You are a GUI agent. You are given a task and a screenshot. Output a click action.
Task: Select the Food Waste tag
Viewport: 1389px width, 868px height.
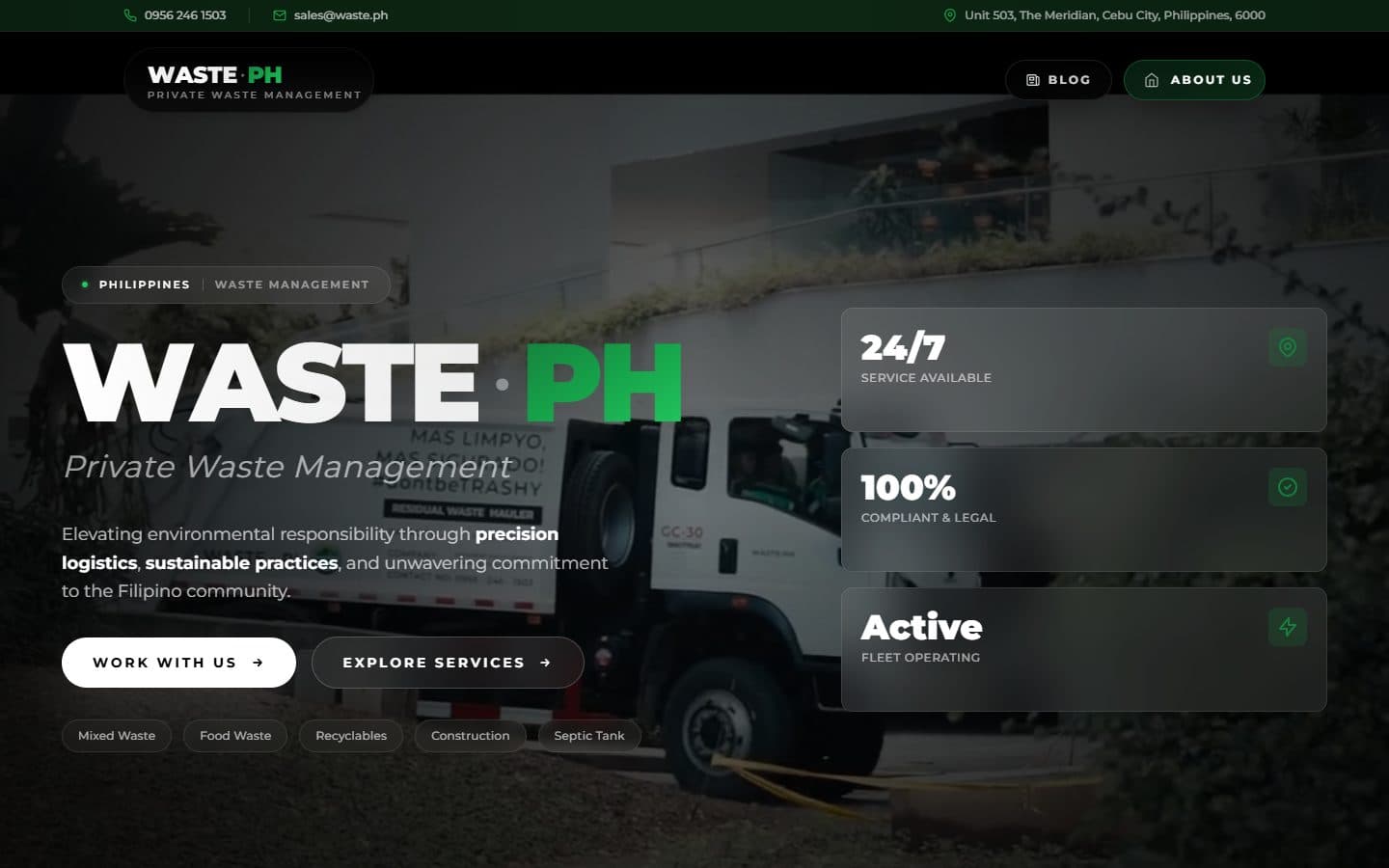tap(235, 736)
